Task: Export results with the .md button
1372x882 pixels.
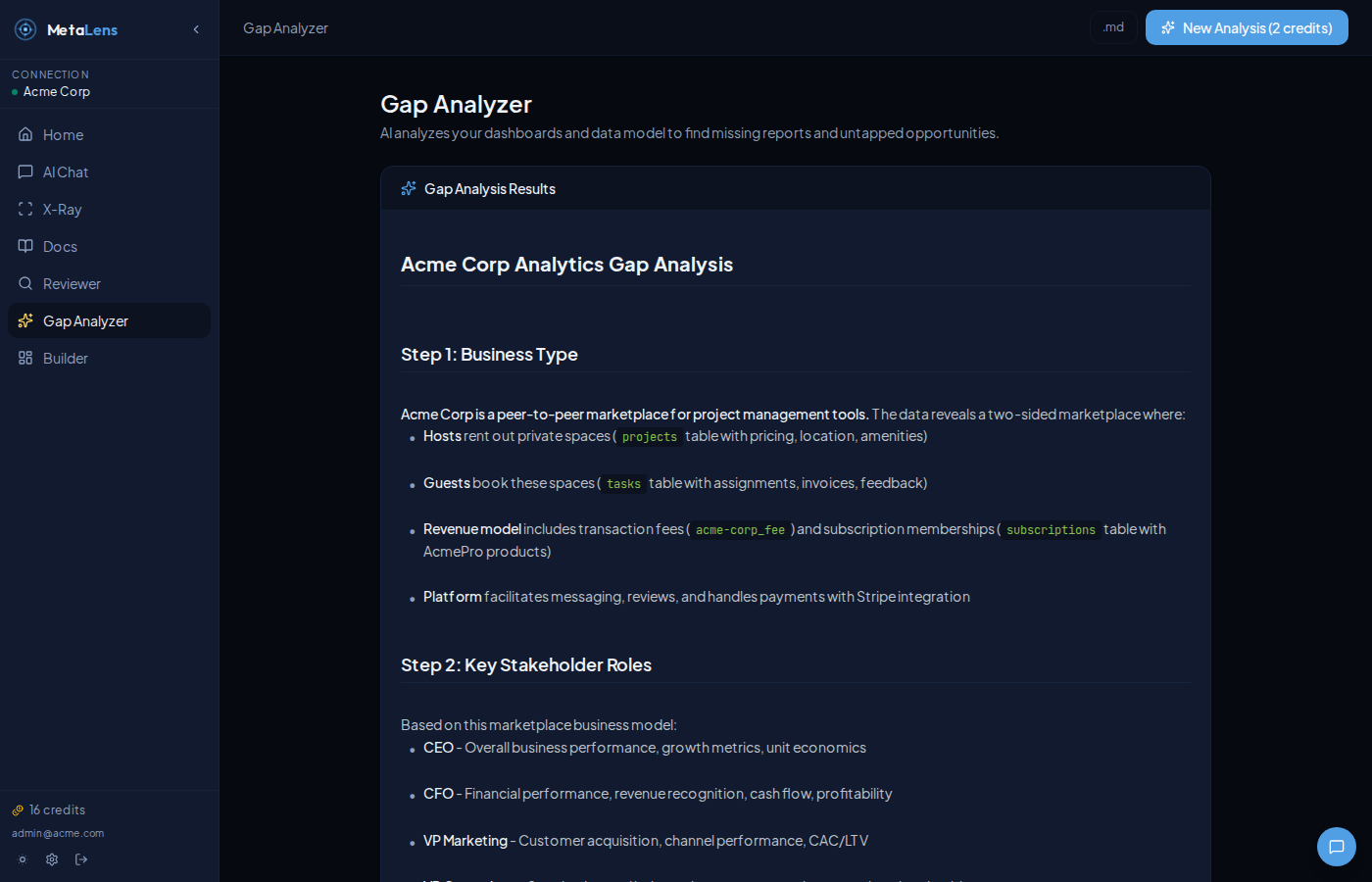Action: tap(1113, 27)
